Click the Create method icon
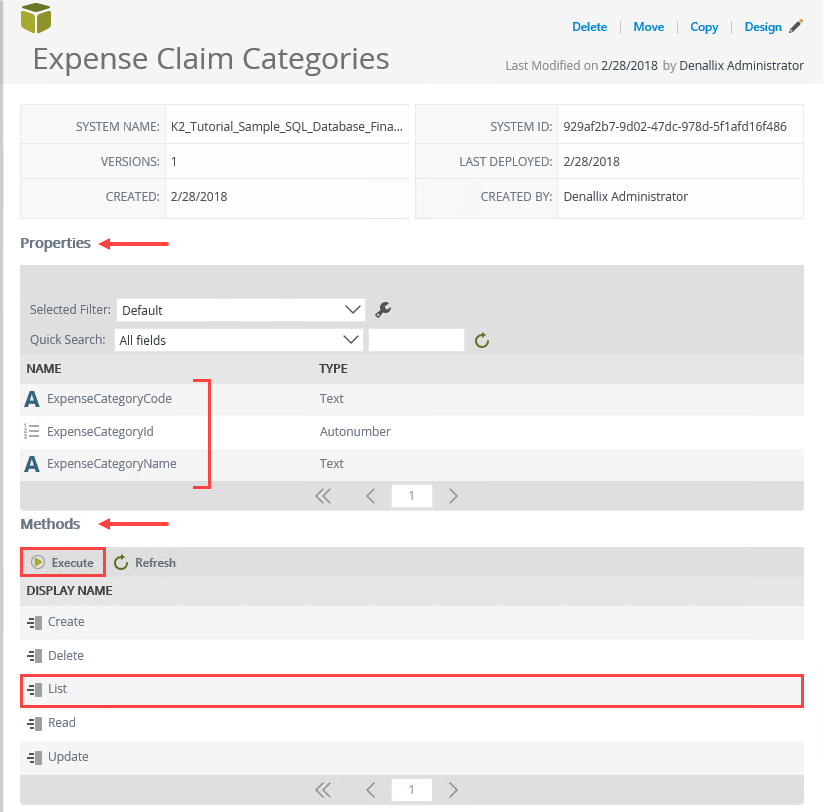Viewport: 824px width, 812px height. pos(34,622)
